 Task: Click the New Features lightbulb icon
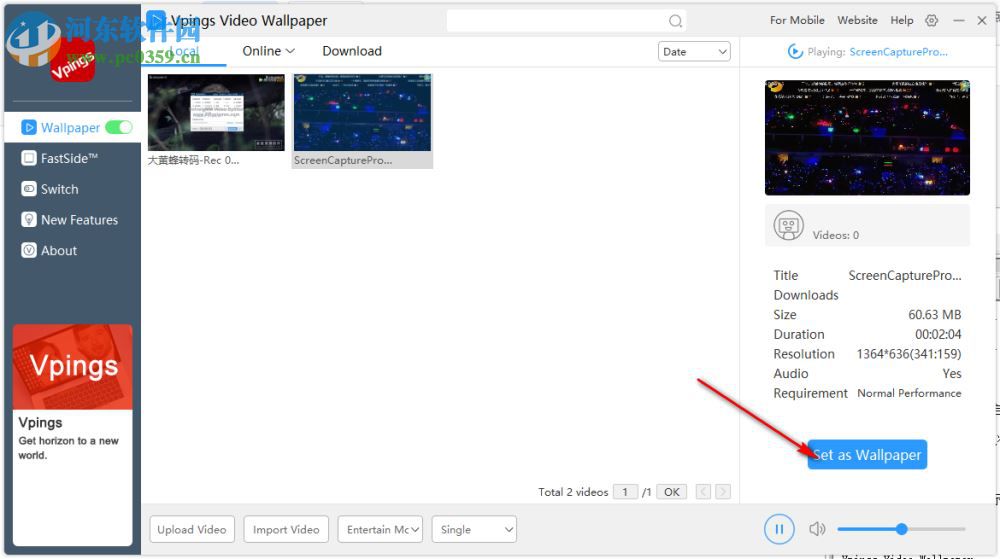point(29,219)
